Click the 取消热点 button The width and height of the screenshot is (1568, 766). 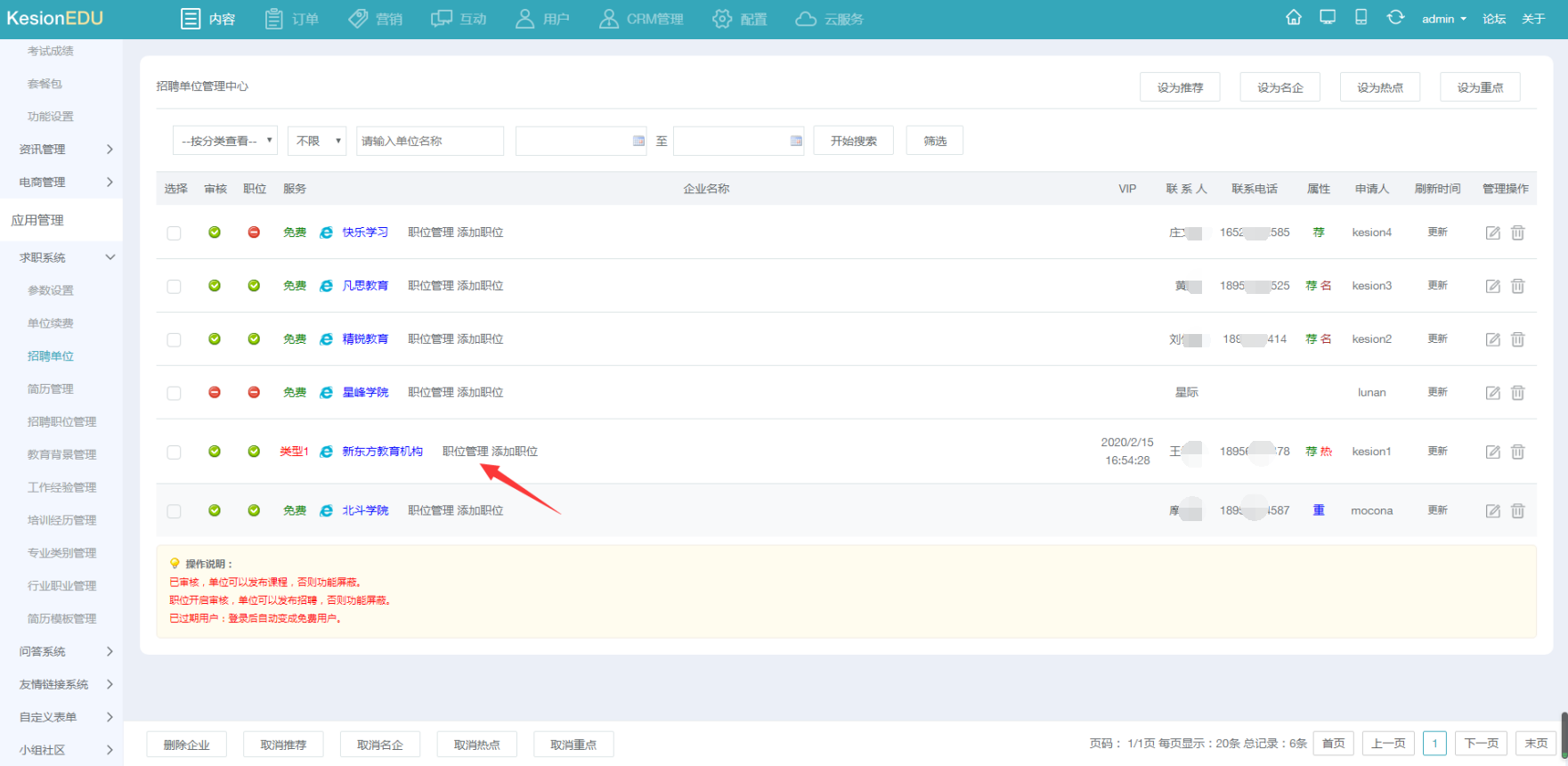click(x=477, y=745)
